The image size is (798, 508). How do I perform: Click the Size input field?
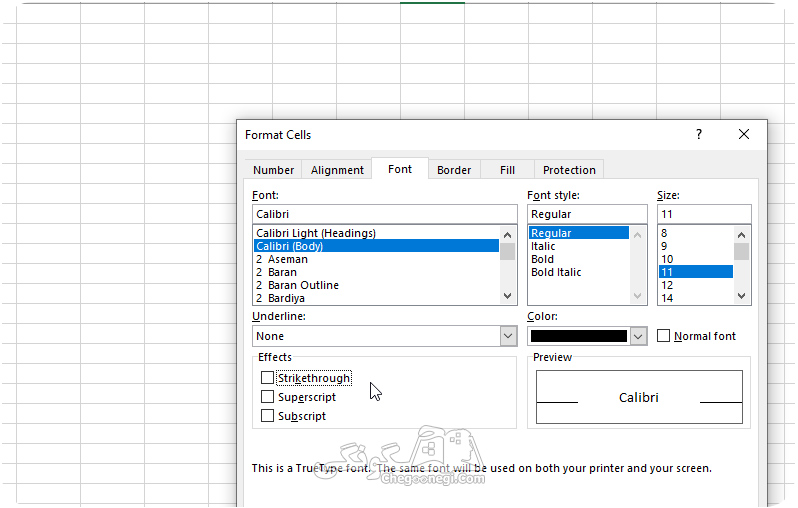tap(704, 214)
